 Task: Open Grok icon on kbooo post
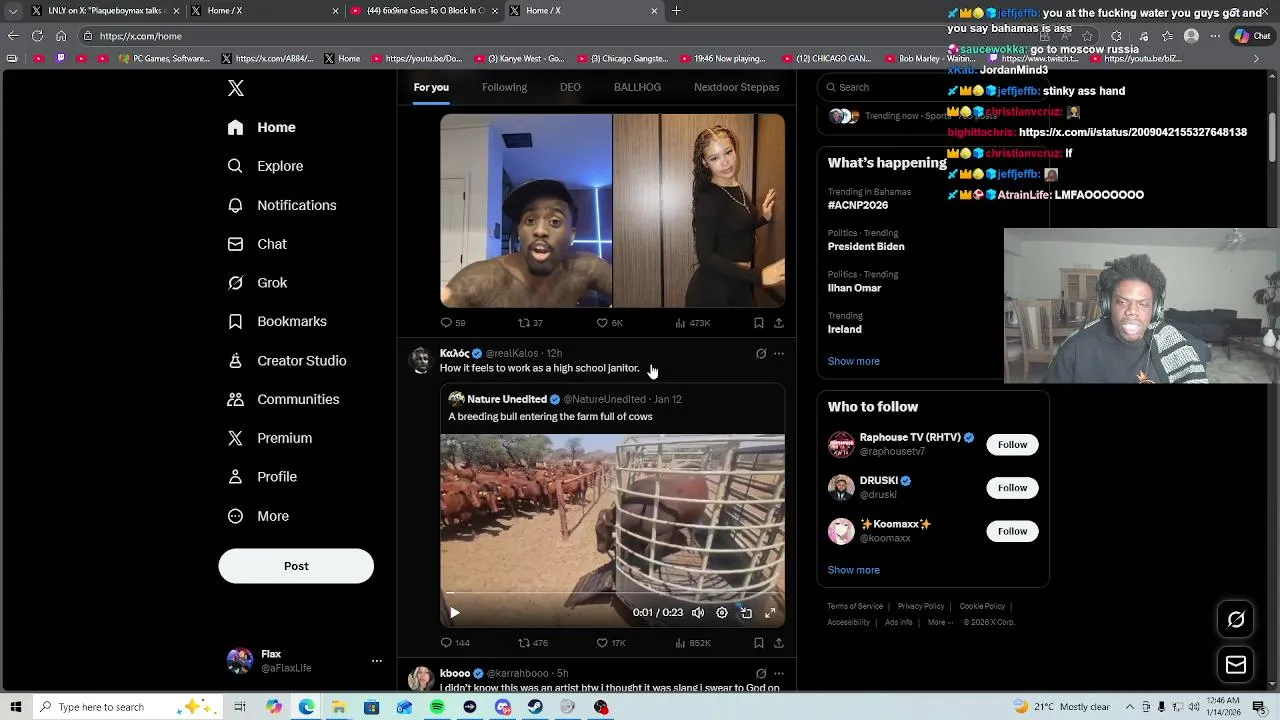point(761,673)
